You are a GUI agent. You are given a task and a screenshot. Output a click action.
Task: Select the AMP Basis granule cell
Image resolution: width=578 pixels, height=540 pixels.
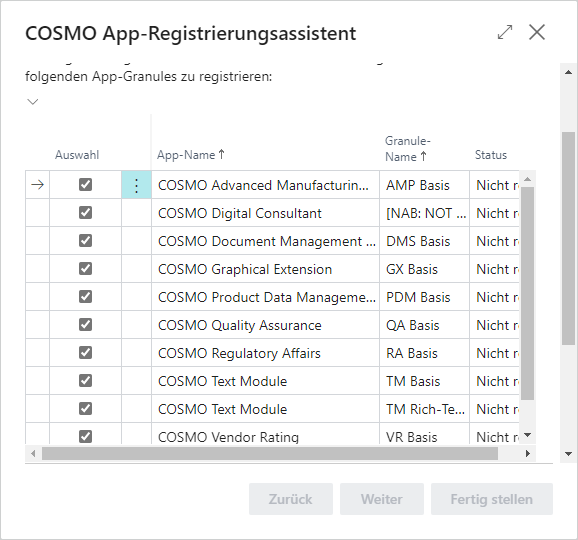[425, 185]
